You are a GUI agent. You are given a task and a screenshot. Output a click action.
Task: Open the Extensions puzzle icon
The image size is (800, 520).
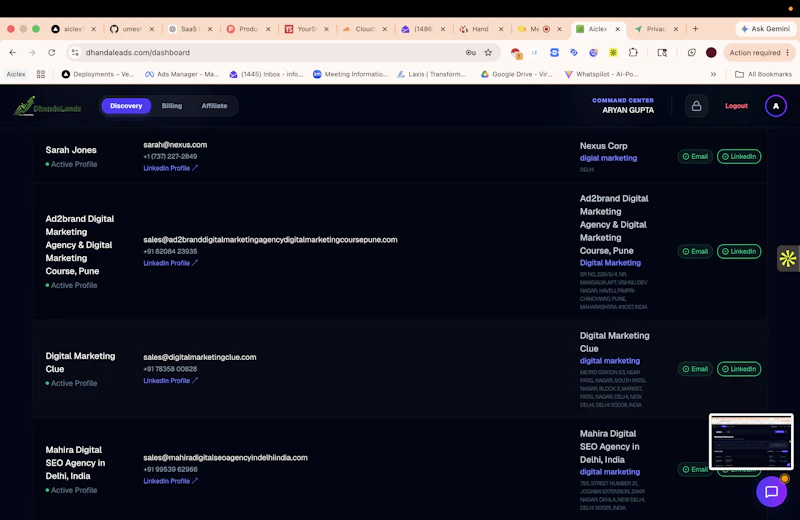coord(633,53)
